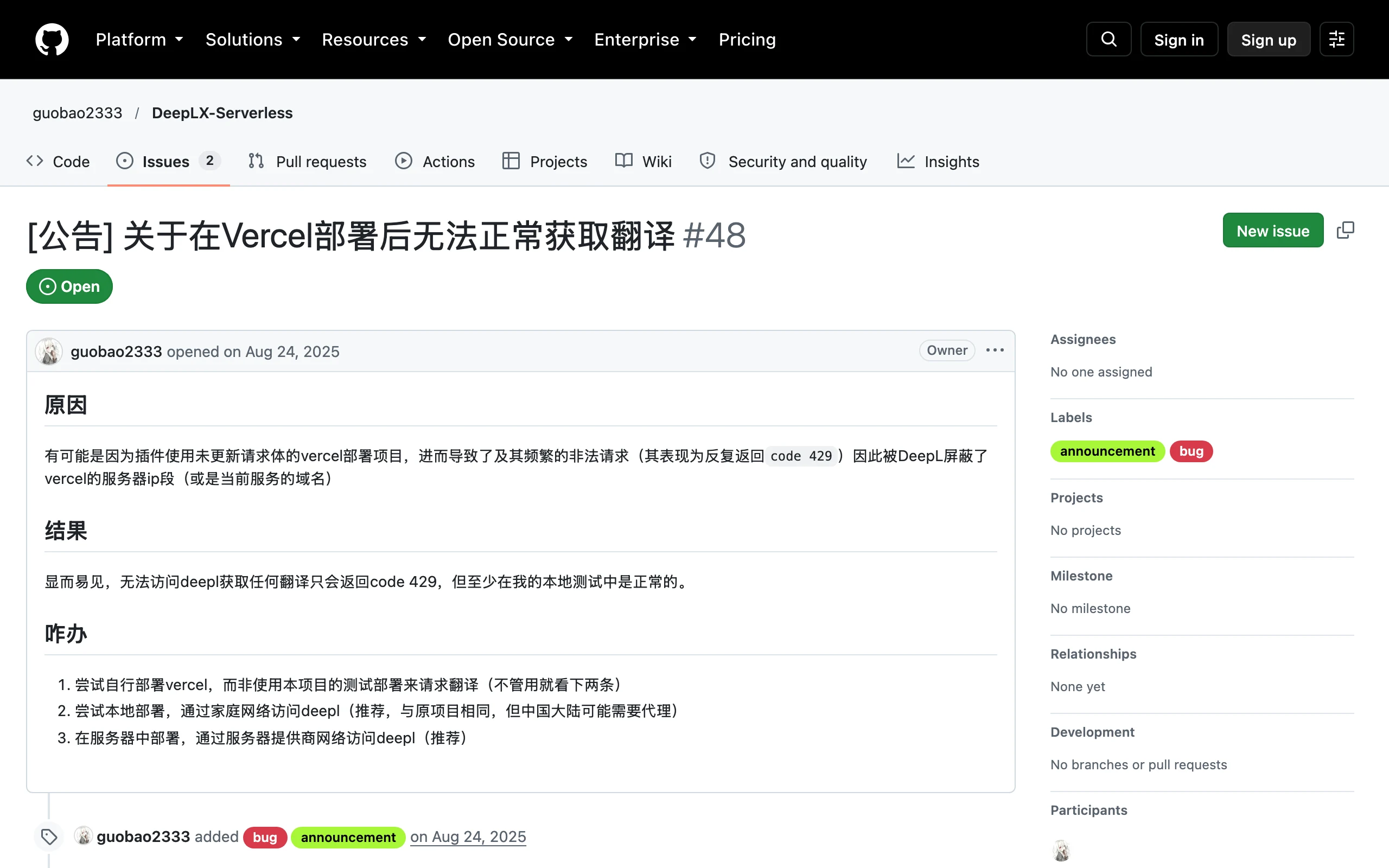Expand the Open Source dropdown
The image size is (1389, 868).
510,40
